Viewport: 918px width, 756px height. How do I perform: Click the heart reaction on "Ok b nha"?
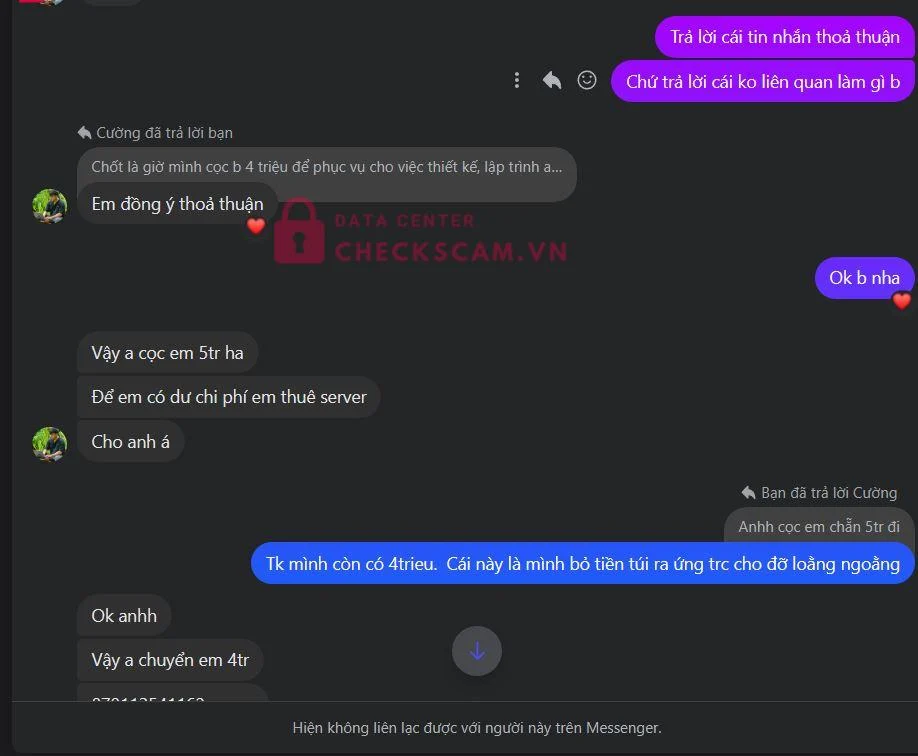tap(902, 301)
